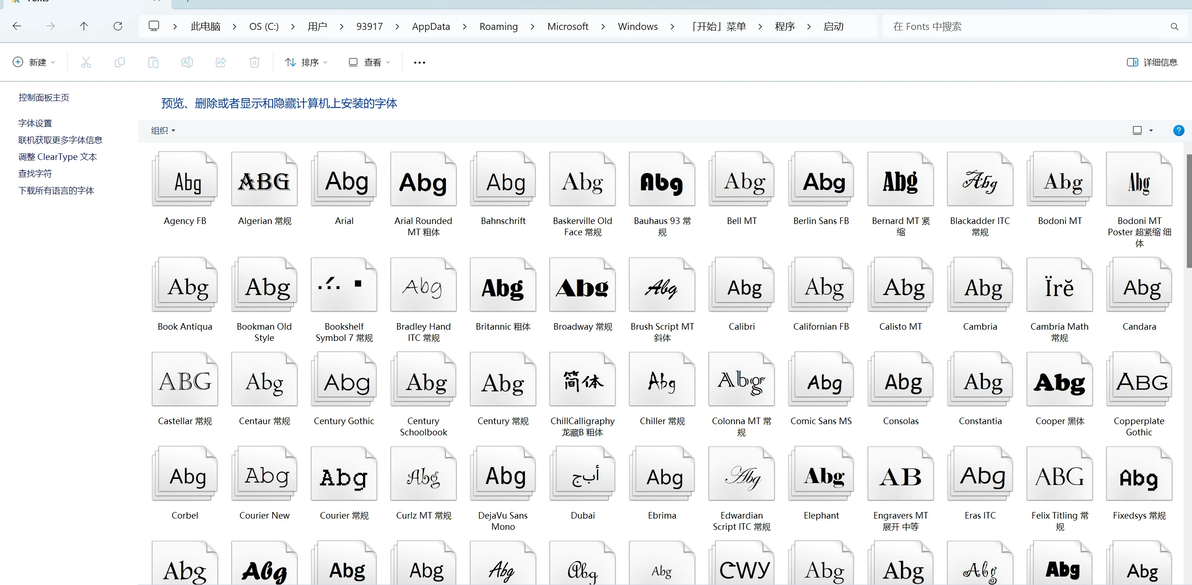Viewport: 1192px width, 585px height.
Task: Open 查找字符 link
Action: click(35, 174)
